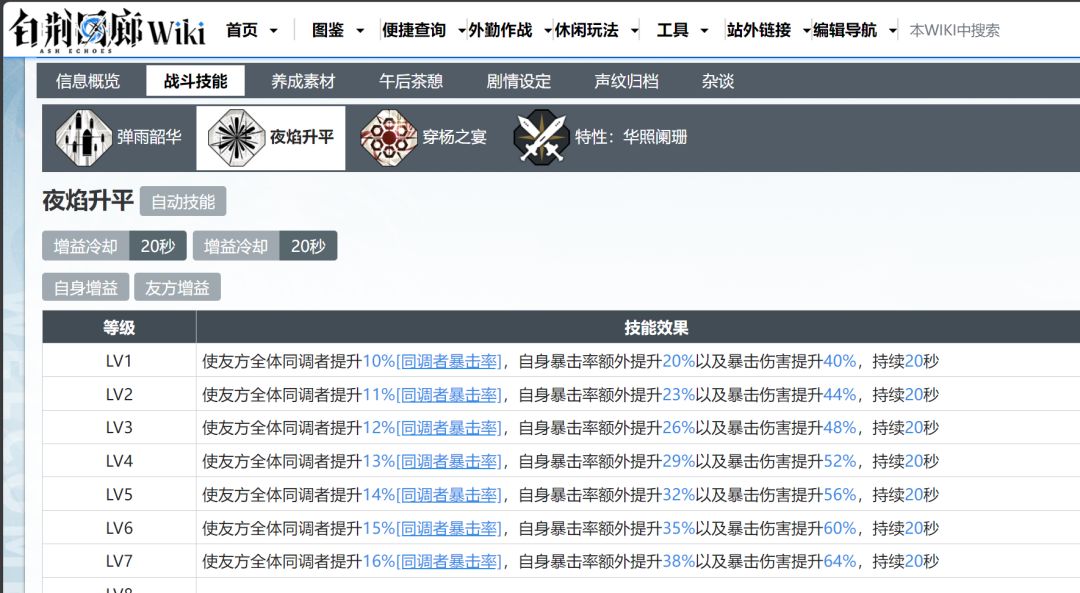Click the crossed swords 特性 icon
This screenshot has height=593, width=1080.
point(542,138)
